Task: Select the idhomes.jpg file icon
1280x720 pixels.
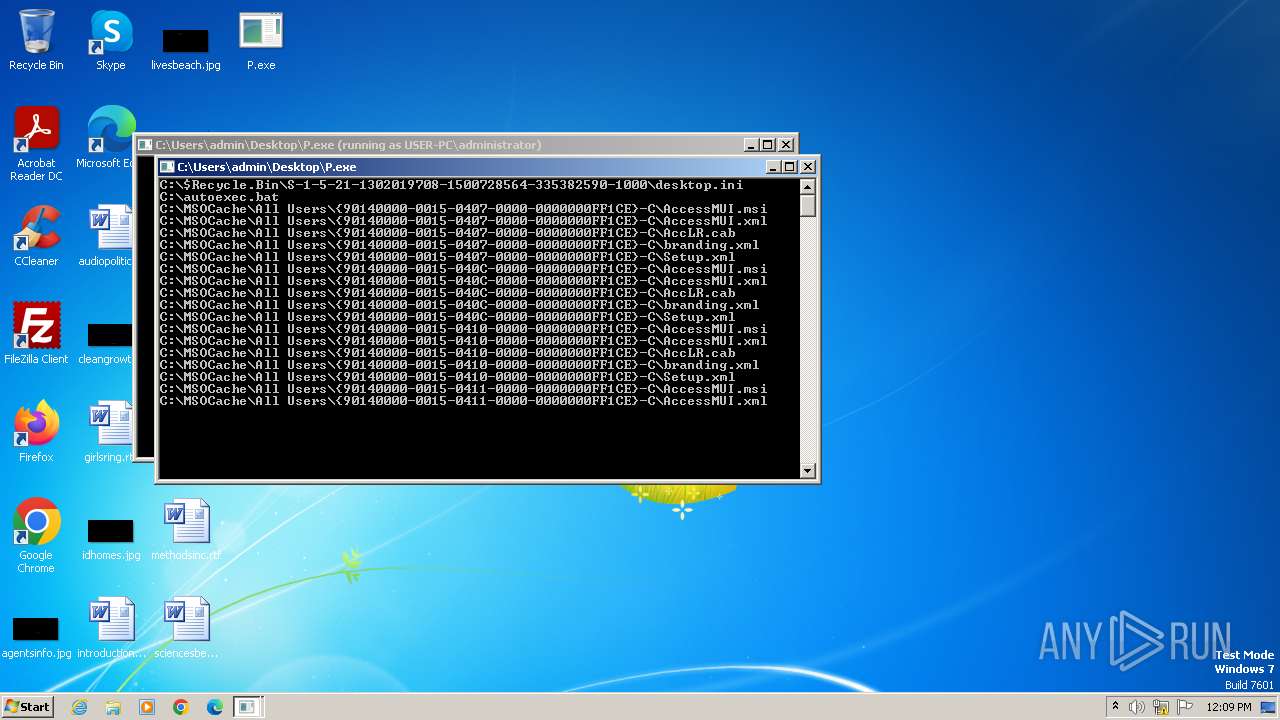Action: 110,538
